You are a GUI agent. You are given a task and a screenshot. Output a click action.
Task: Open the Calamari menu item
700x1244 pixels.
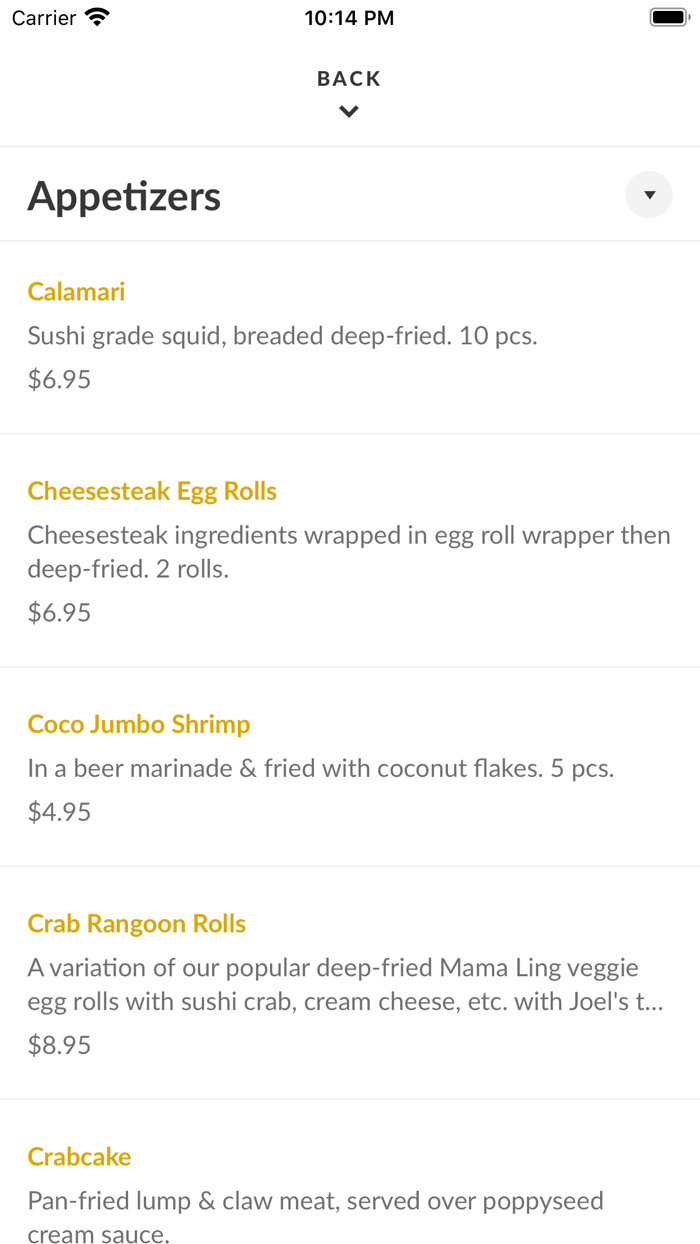pyautogui.click(x=76, y=291)
